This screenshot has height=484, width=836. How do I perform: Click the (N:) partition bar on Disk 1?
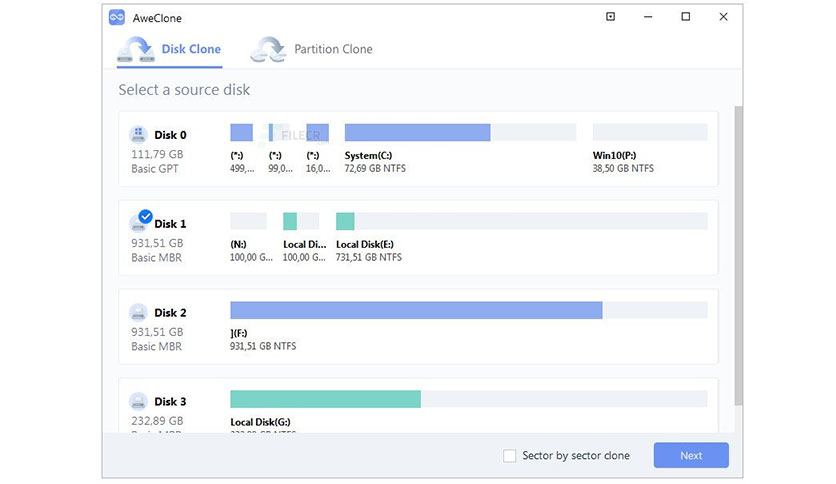pos(248,221)
